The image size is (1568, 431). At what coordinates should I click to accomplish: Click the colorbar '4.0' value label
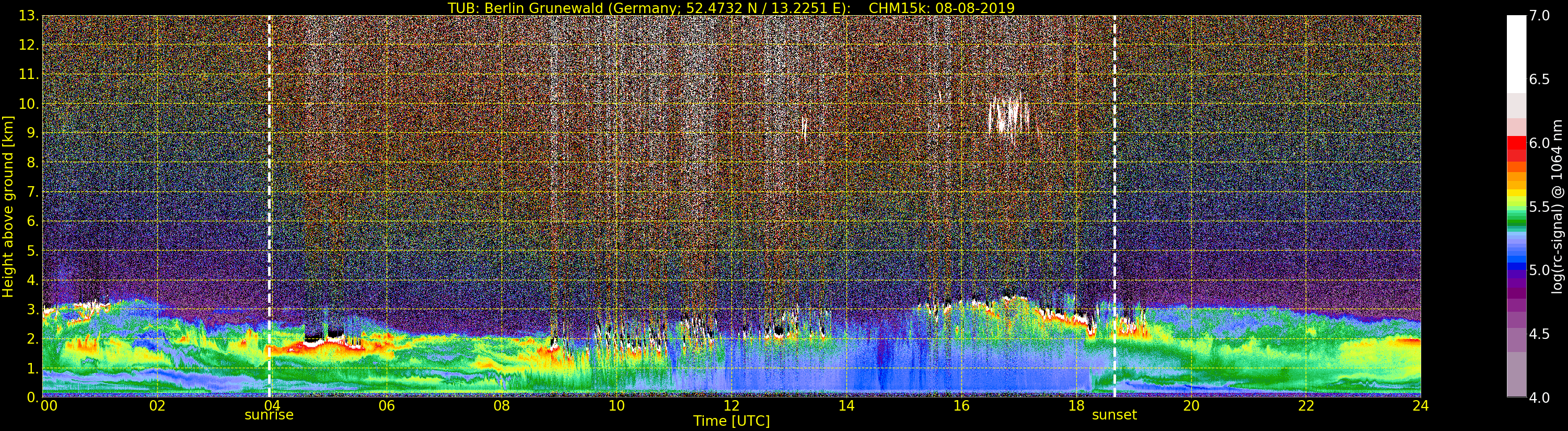[1539, 398]
